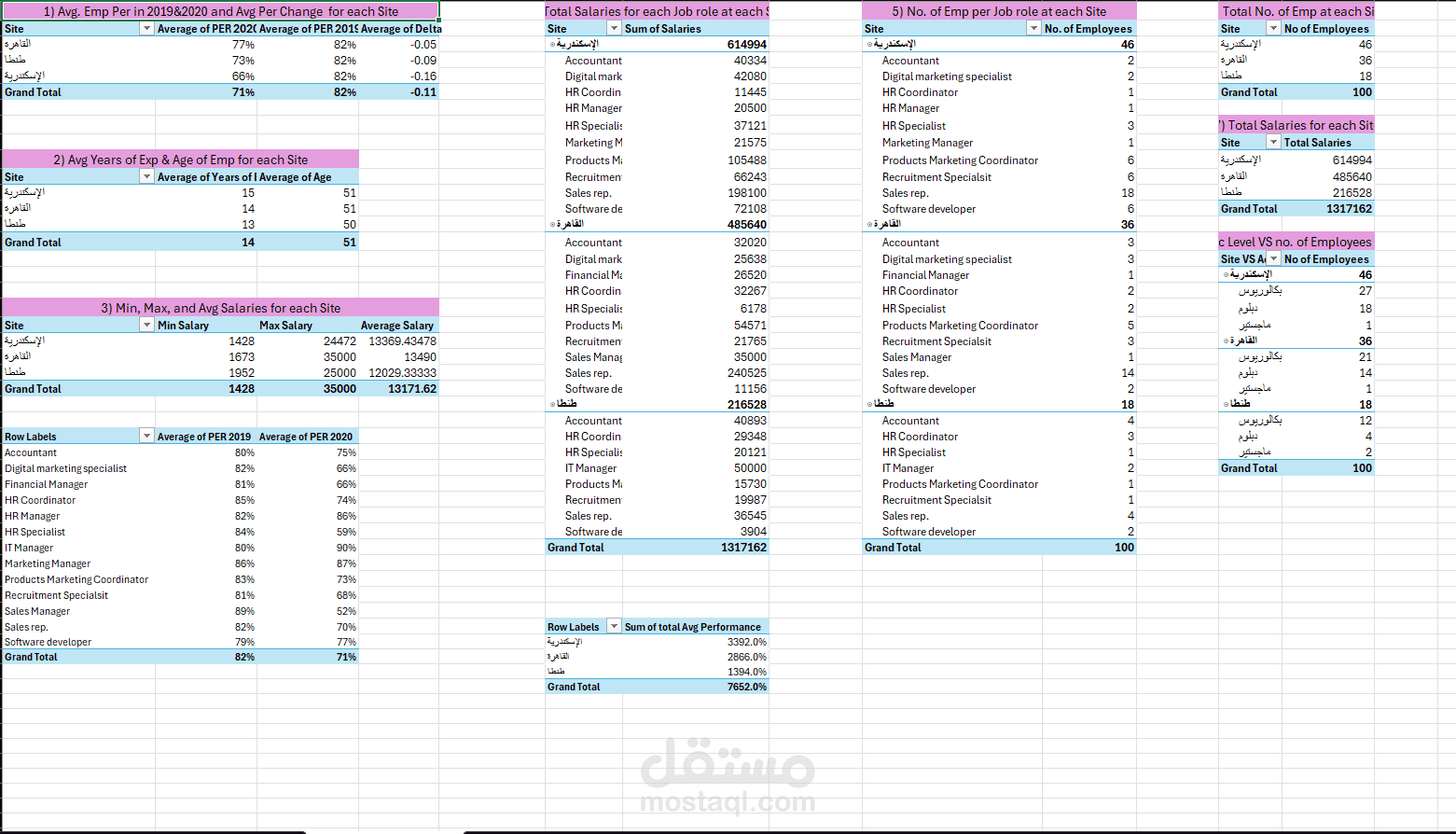The image size is (1456, 834).
Task: Select title '1) Avg. Emp Per in 2019&2020'
Action: coord(220,11)
